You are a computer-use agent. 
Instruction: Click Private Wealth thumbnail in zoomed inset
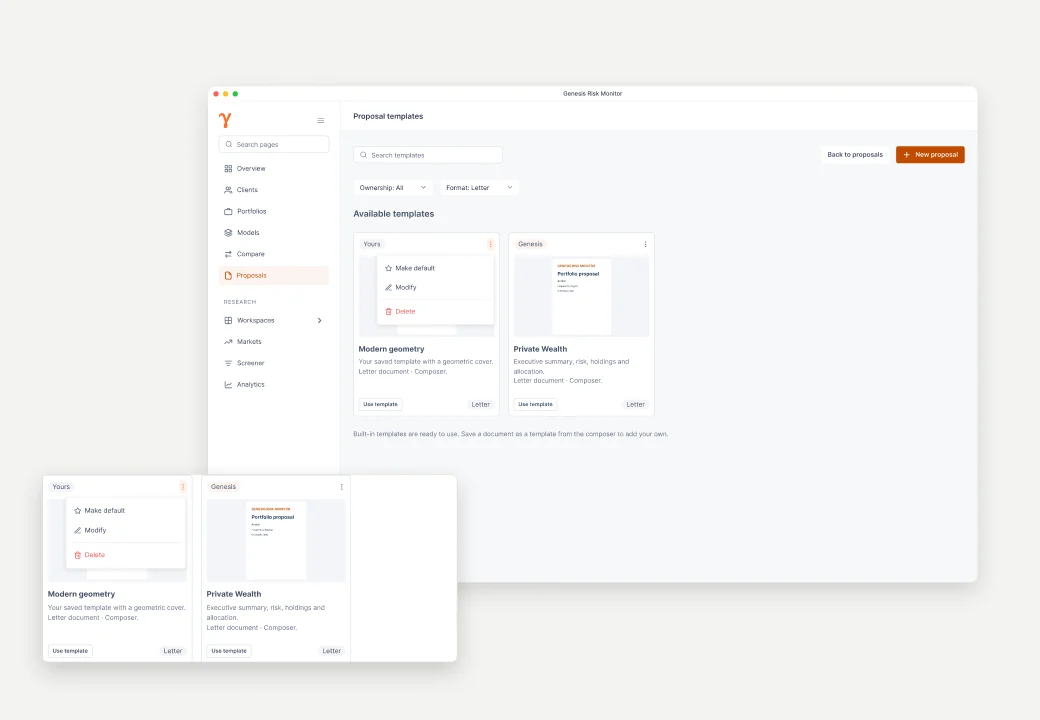click(x=276, y=540)
